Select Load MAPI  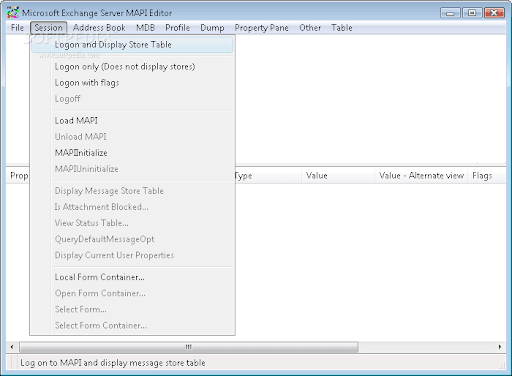[x=133, y=121]
